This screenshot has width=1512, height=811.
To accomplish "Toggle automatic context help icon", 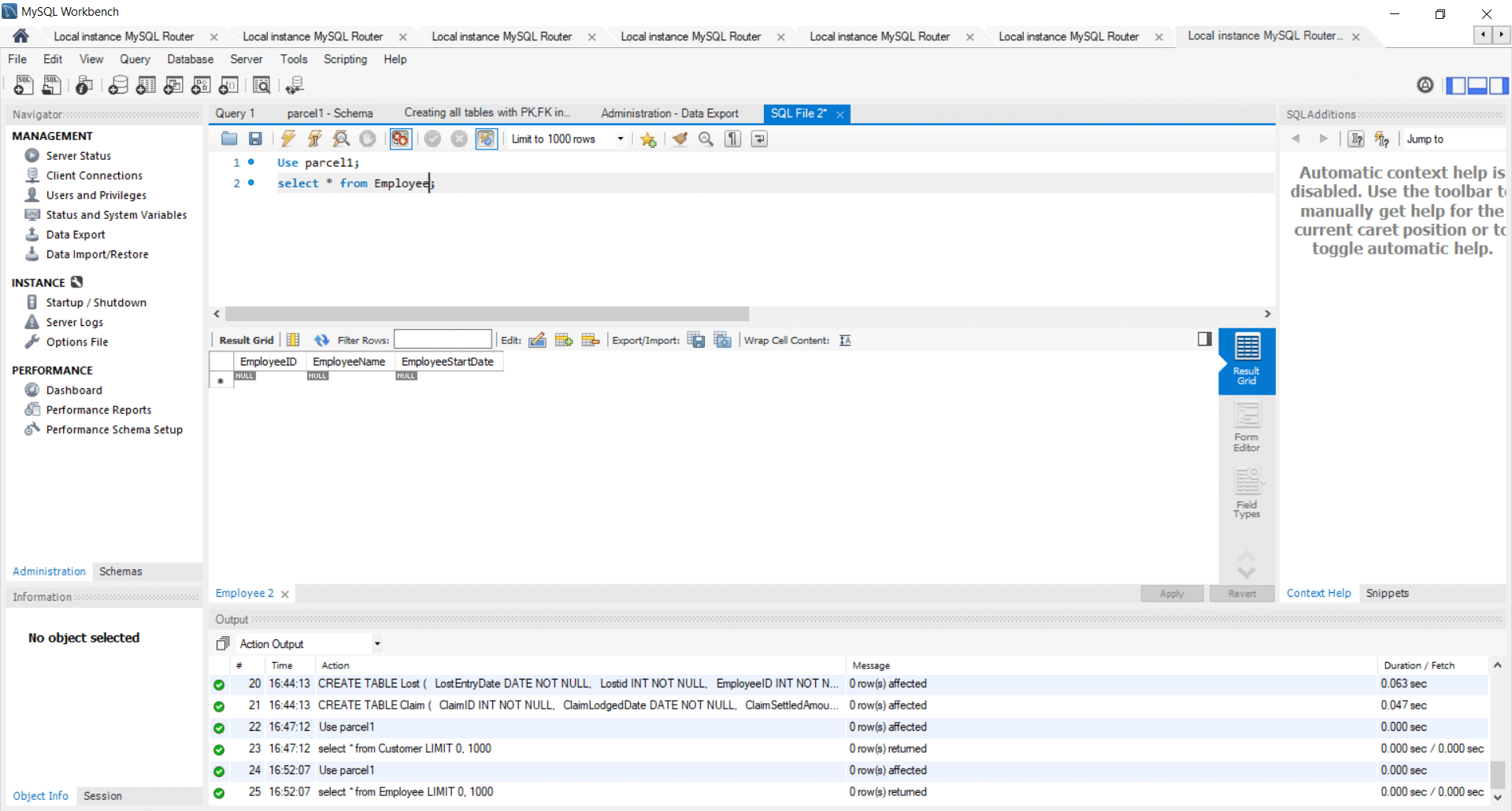I will (x=1381, y=139).
